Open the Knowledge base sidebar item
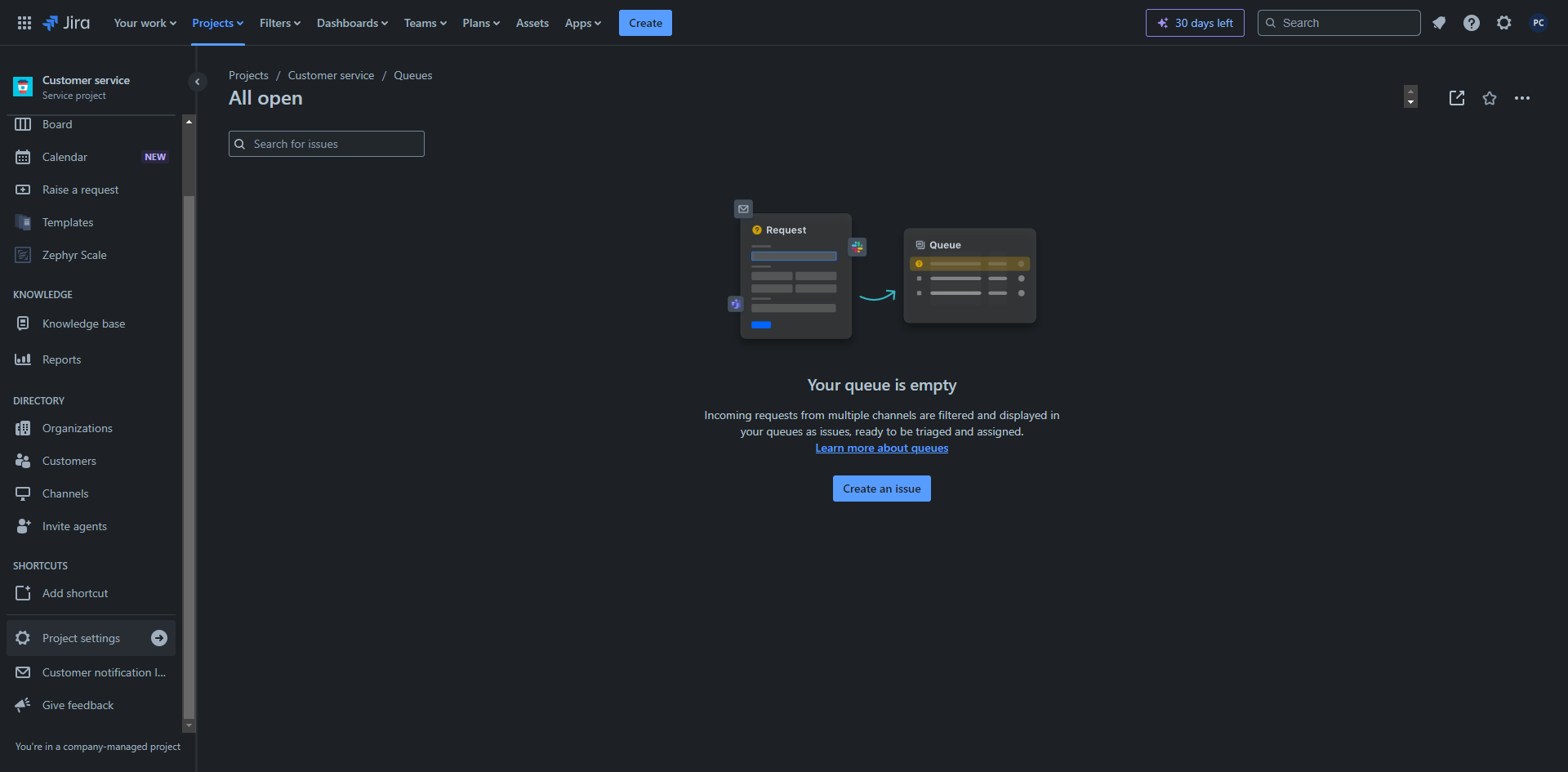The image size is (1568, 772). [x=91, y=324]
